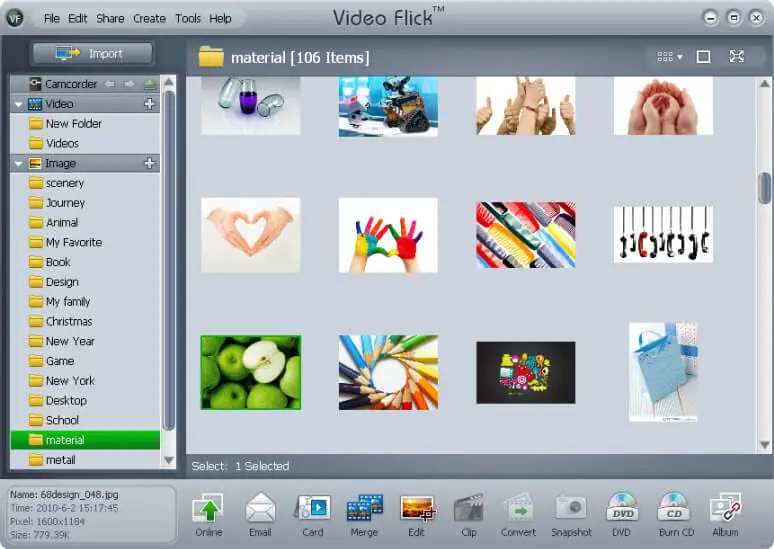The image size is (774, 549).
Task: Click the Email share icon
Action: tap(260, 514)
